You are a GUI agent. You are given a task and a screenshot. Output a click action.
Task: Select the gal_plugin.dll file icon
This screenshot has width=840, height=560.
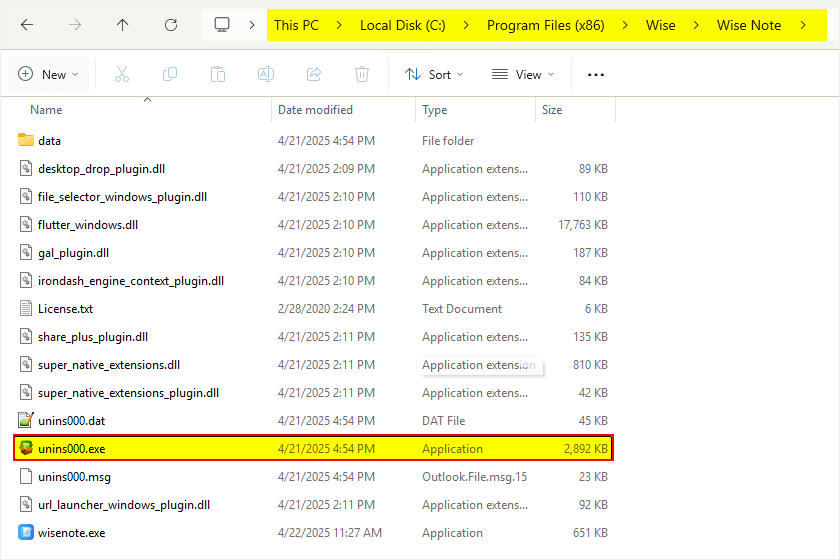(26, 252)
